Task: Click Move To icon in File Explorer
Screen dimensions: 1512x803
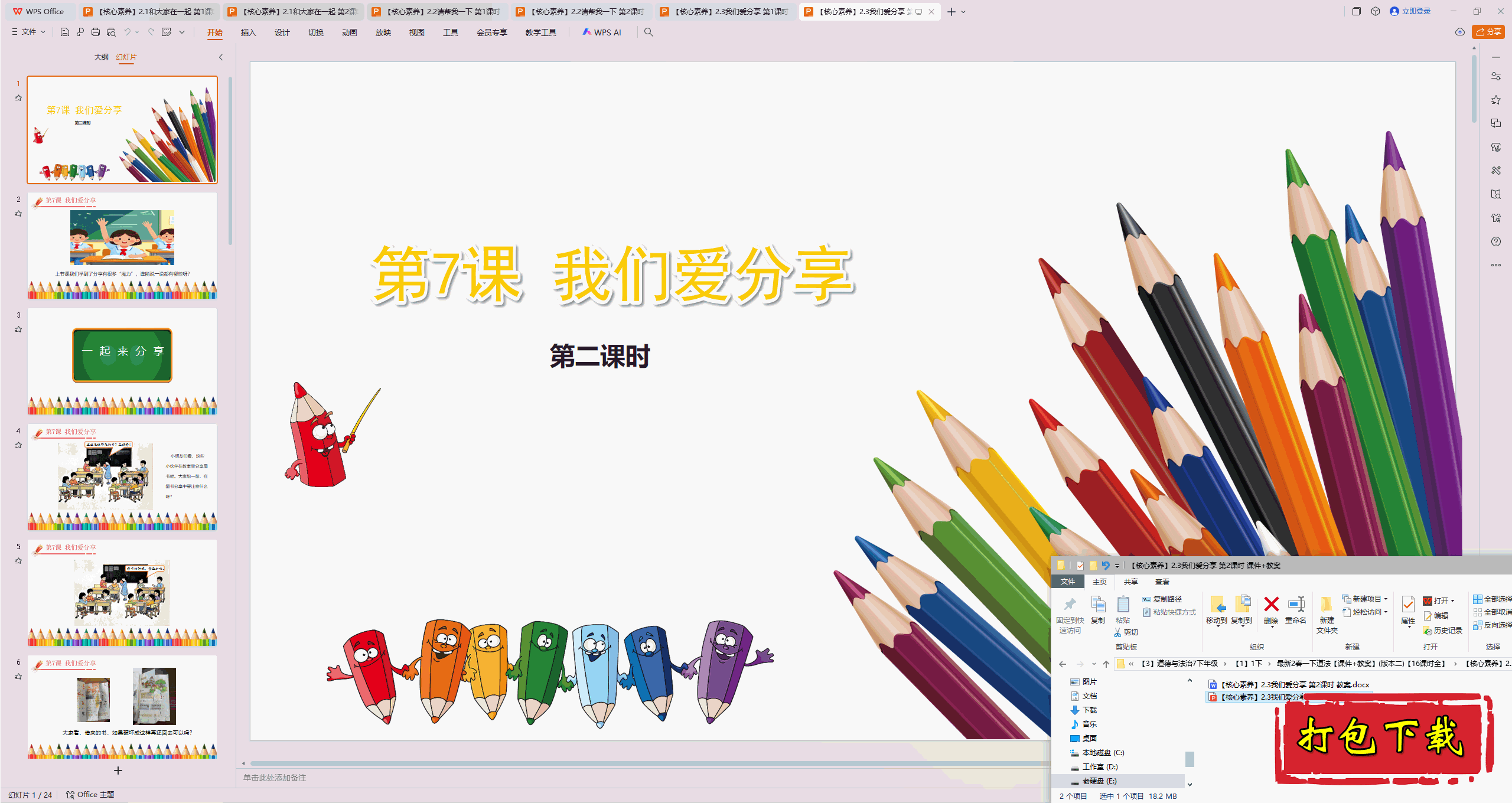Action: coord(1217,611)
